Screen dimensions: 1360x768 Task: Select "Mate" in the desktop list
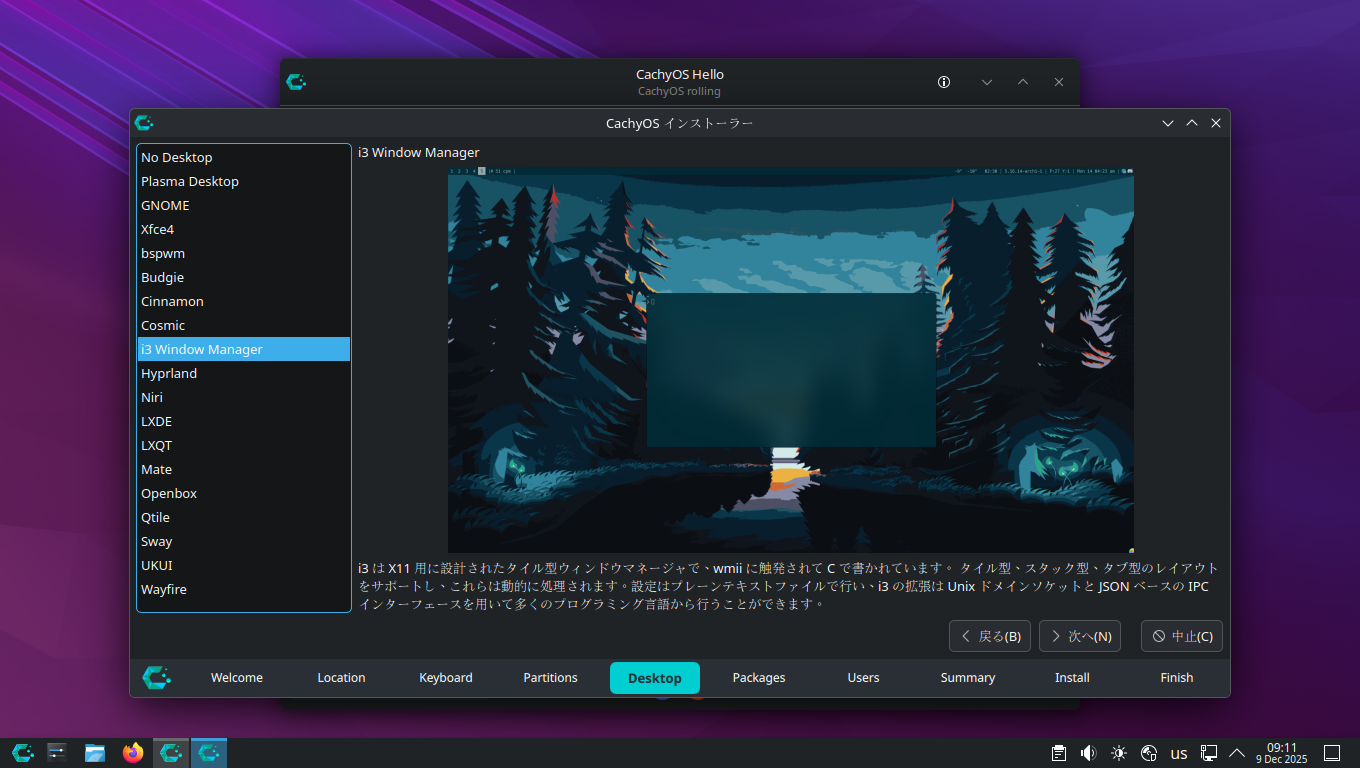click(244, 469)
